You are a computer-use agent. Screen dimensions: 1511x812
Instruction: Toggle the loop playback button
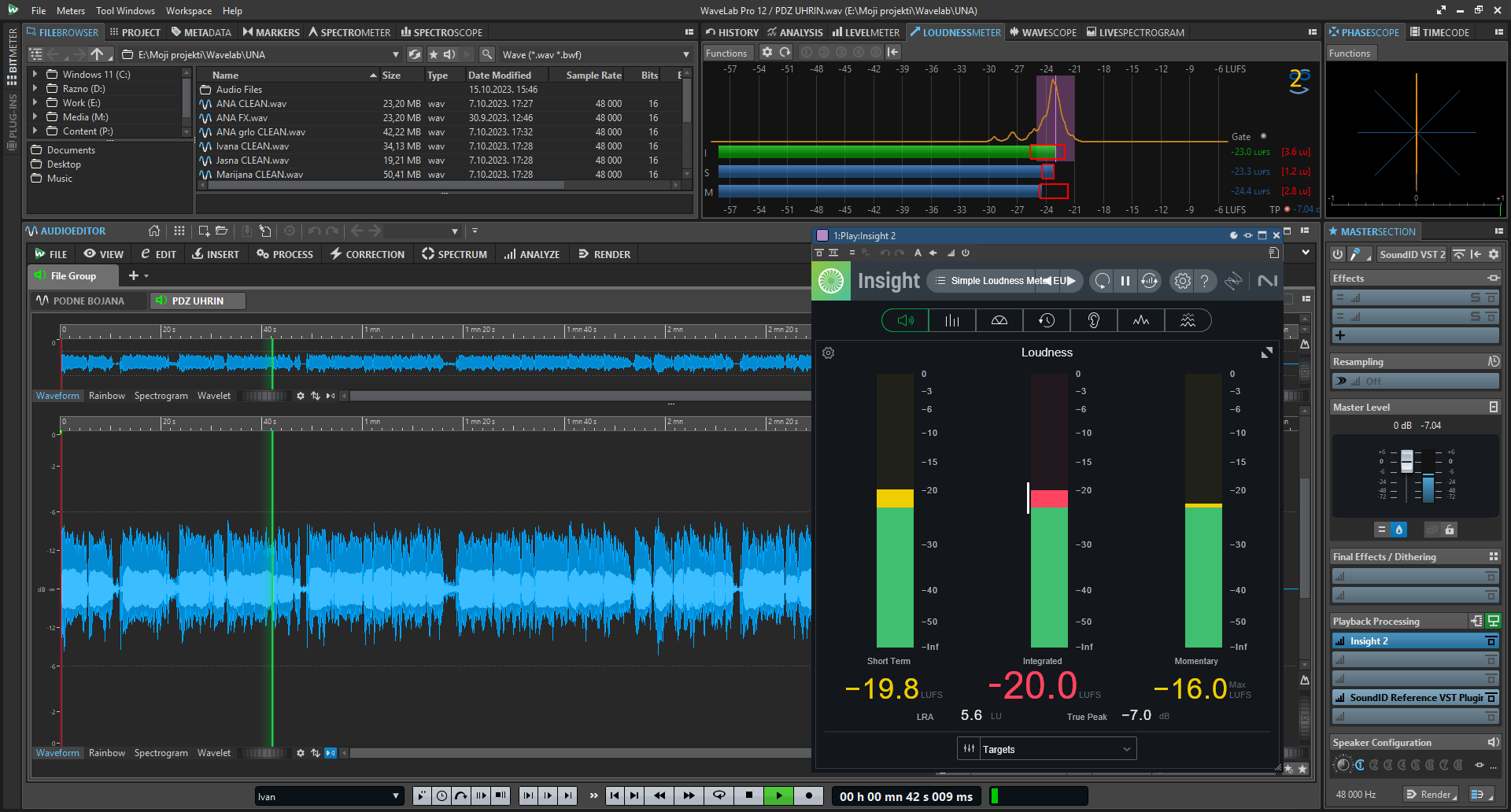tap(719, 795)
